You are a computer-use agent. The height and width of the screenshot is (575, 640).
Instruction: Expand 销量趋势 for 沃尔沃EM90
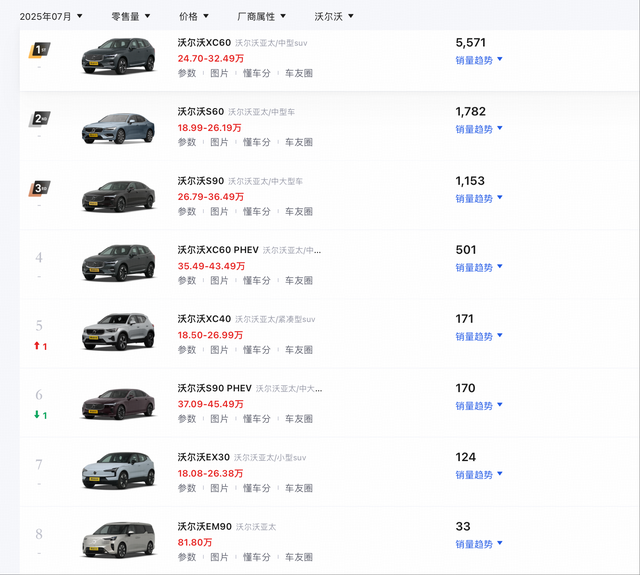tap(479, 544)
